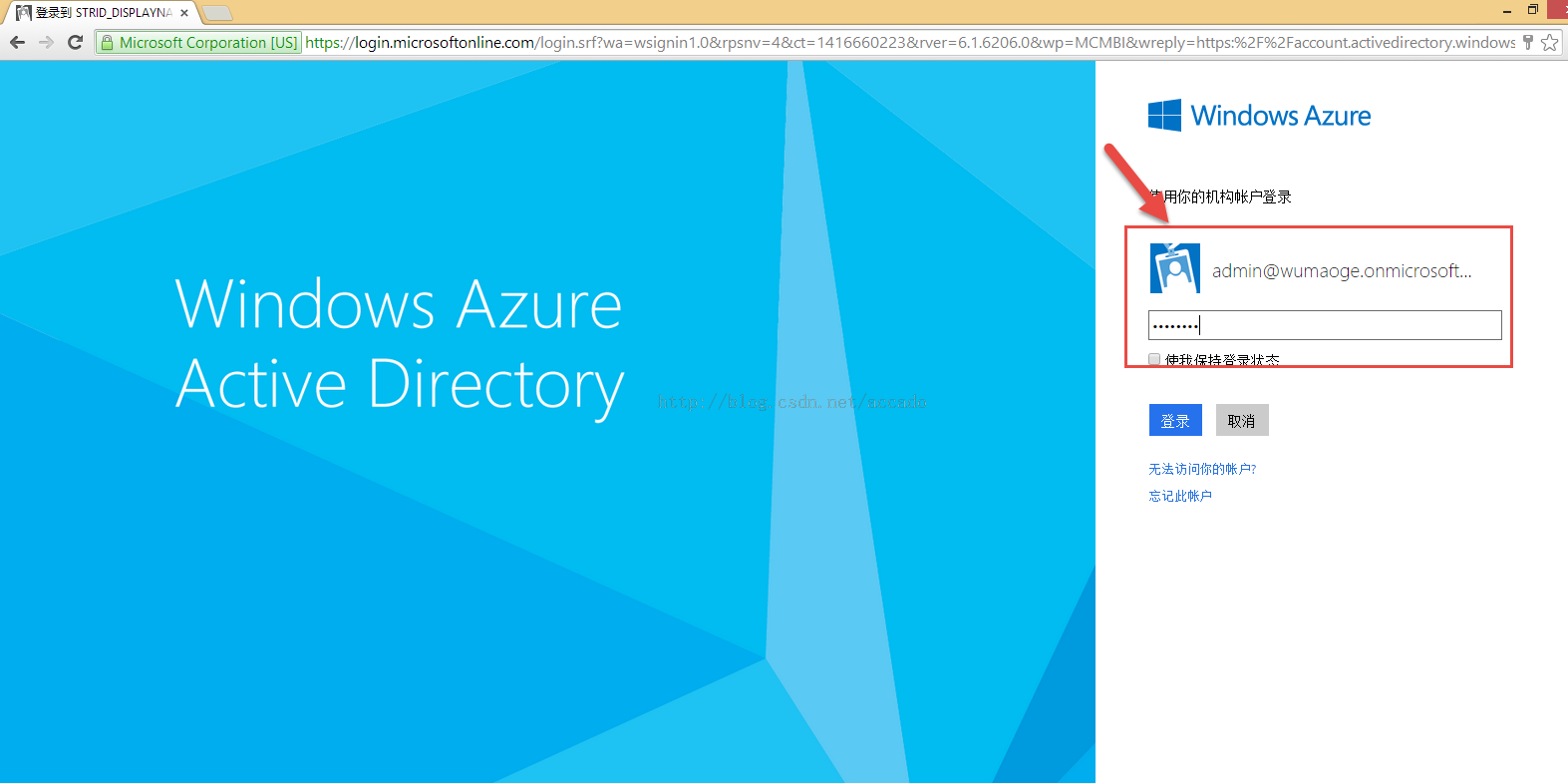Click the browser Back arrow
The width and height of the screenshot is (1568, 783).
point(17,42)
